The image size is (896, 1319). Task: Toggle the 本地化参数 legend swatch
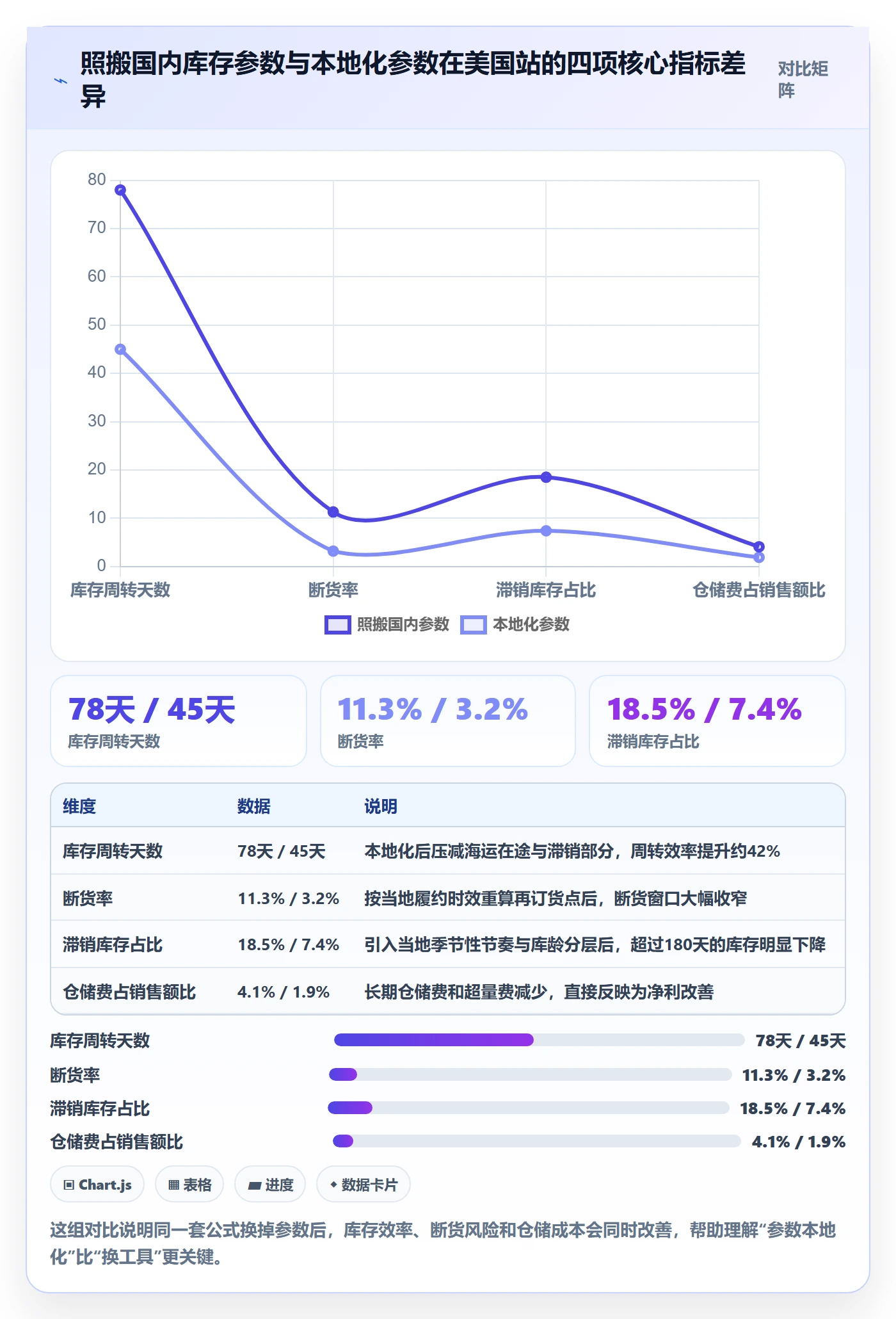473,625
